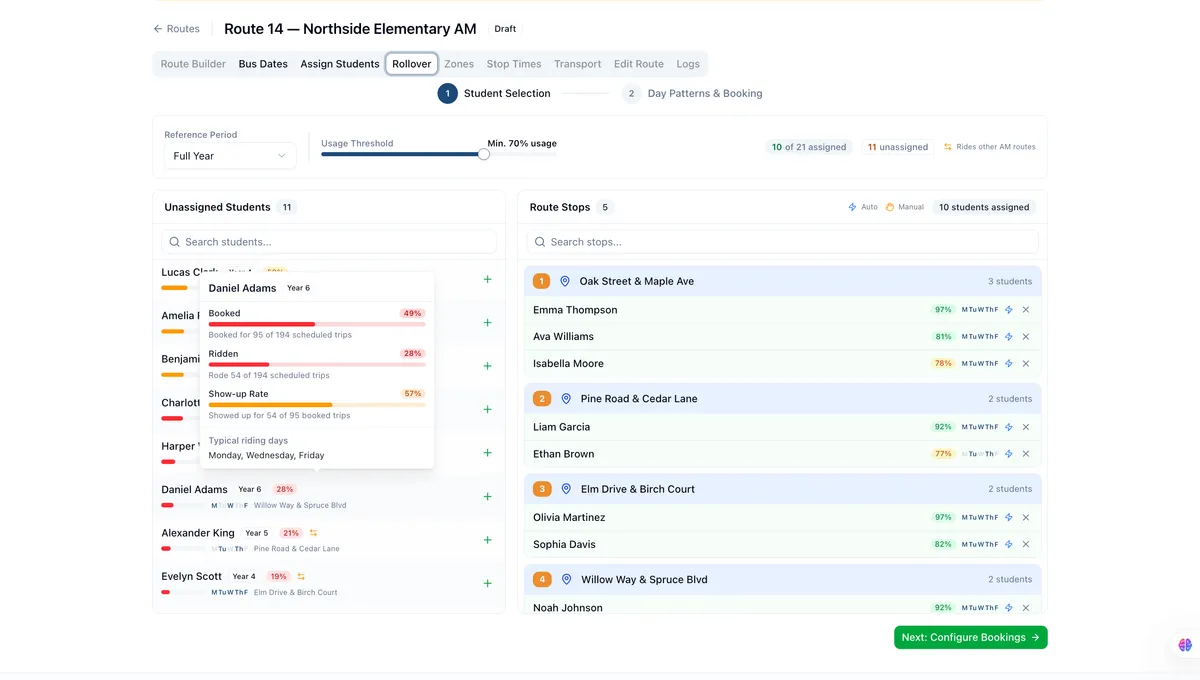This screenshot has height=680, width=1200.
Task: Select the Rollover tab
Action: (x=412, y=64)
